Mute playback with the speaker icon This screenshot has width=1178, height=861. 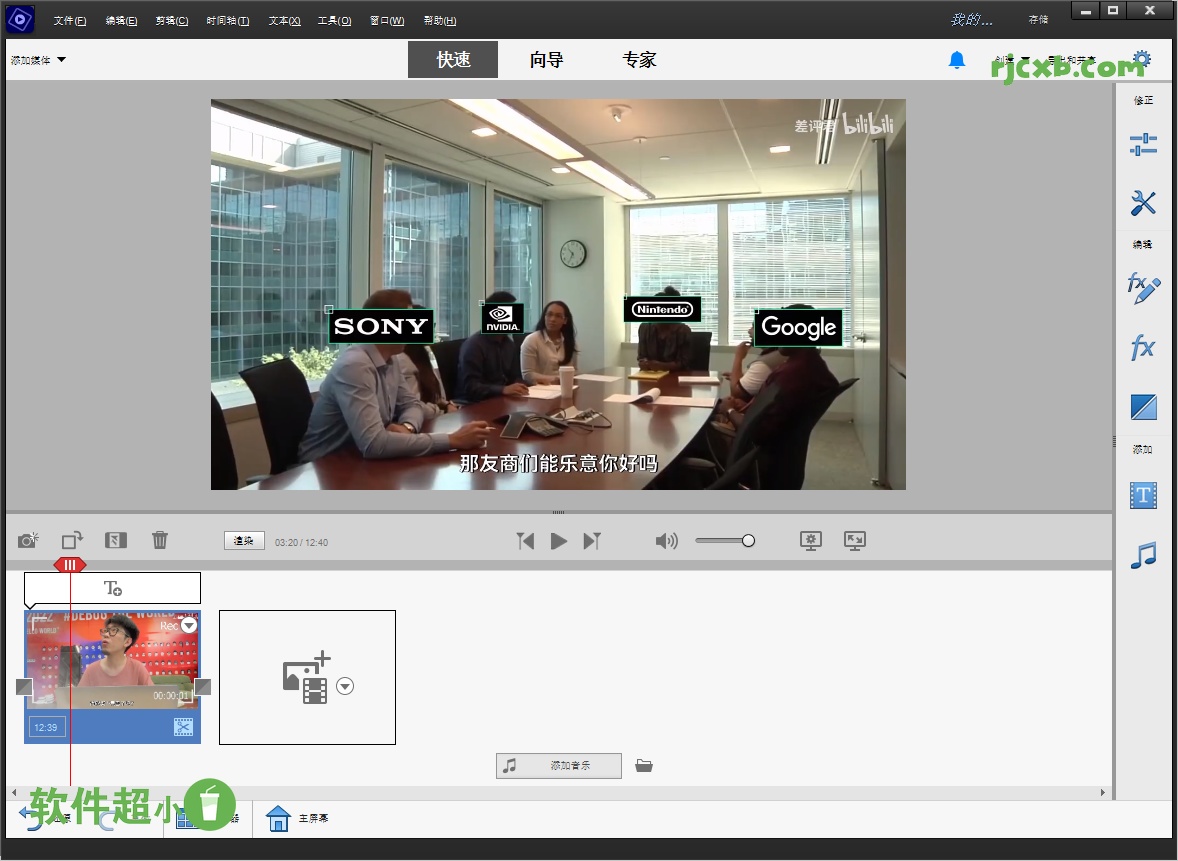point(666,540)
